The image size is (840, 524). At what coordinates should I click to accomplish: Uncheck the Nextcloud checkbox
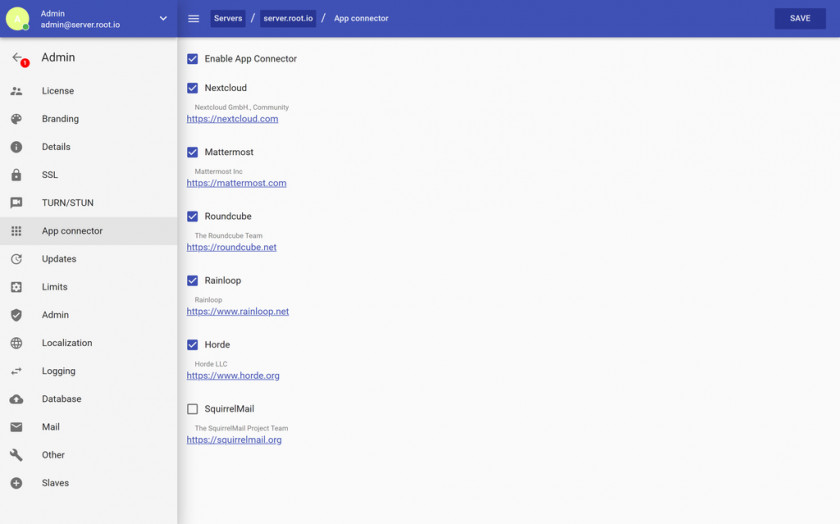192,88
